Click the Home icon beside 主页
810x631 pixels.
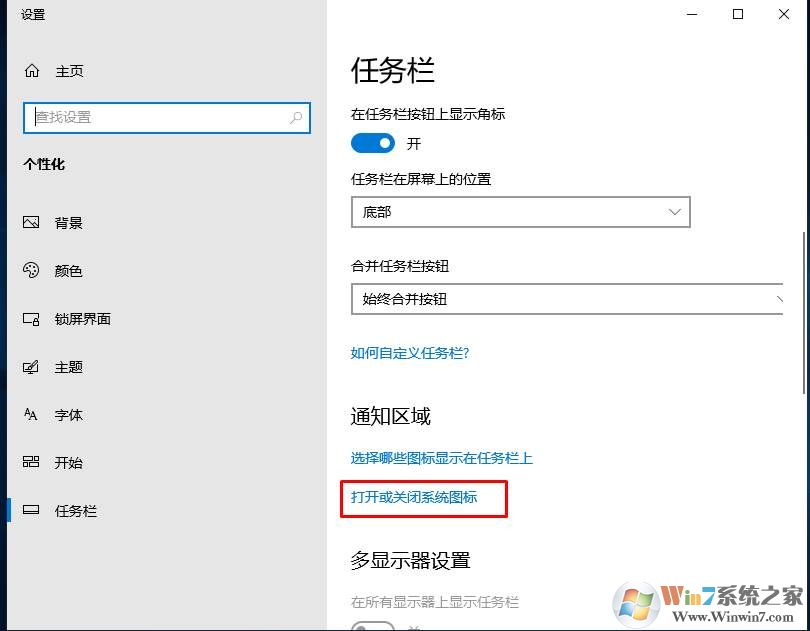click(x=32, y=70)
